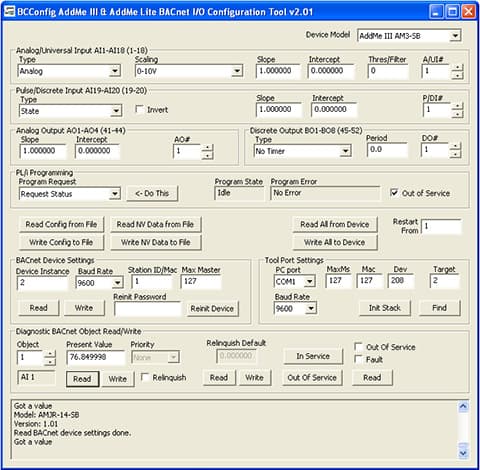Click Read All from Device
This screenshot has width=480, height=470.
pyautogui.click(x=335, y=224)
